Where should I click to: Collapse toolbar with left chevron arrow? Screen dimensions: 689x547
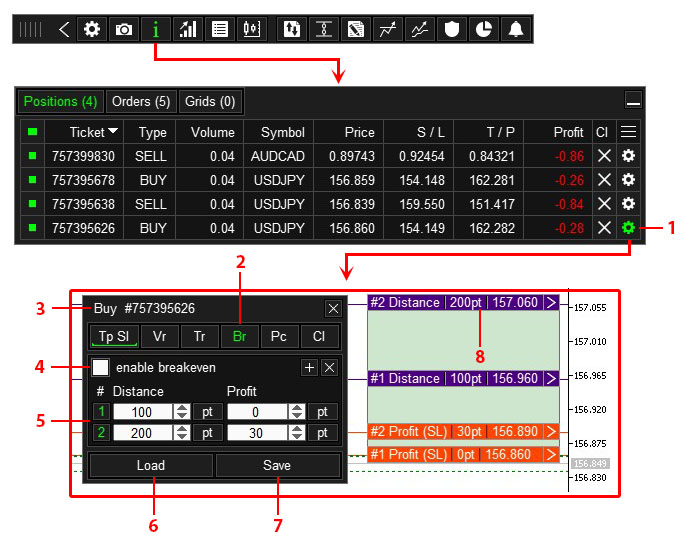(64, 29)
